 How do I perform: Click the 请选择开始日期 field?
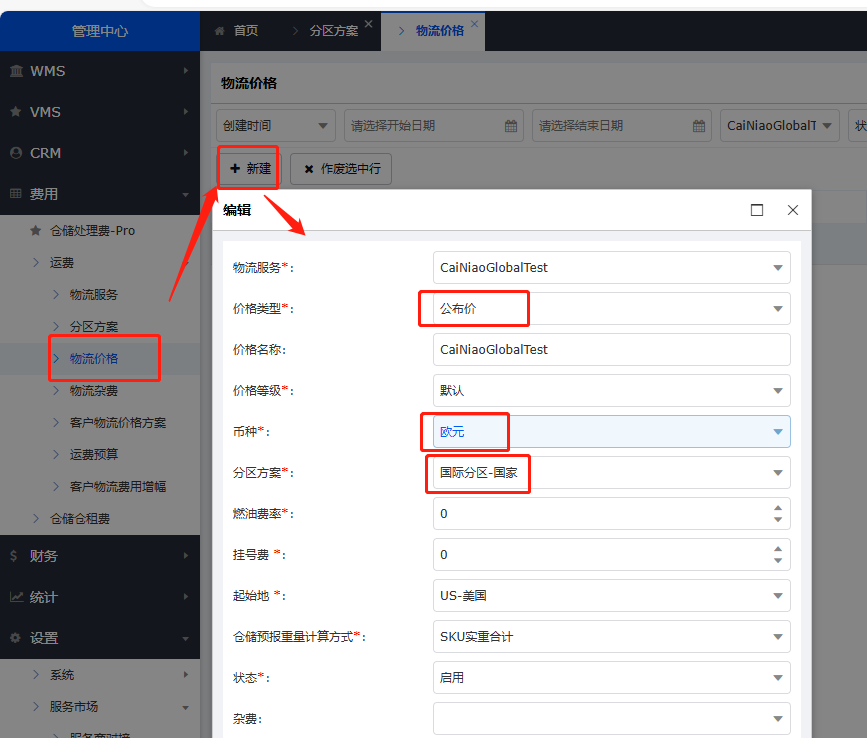(x=434, y=125)
